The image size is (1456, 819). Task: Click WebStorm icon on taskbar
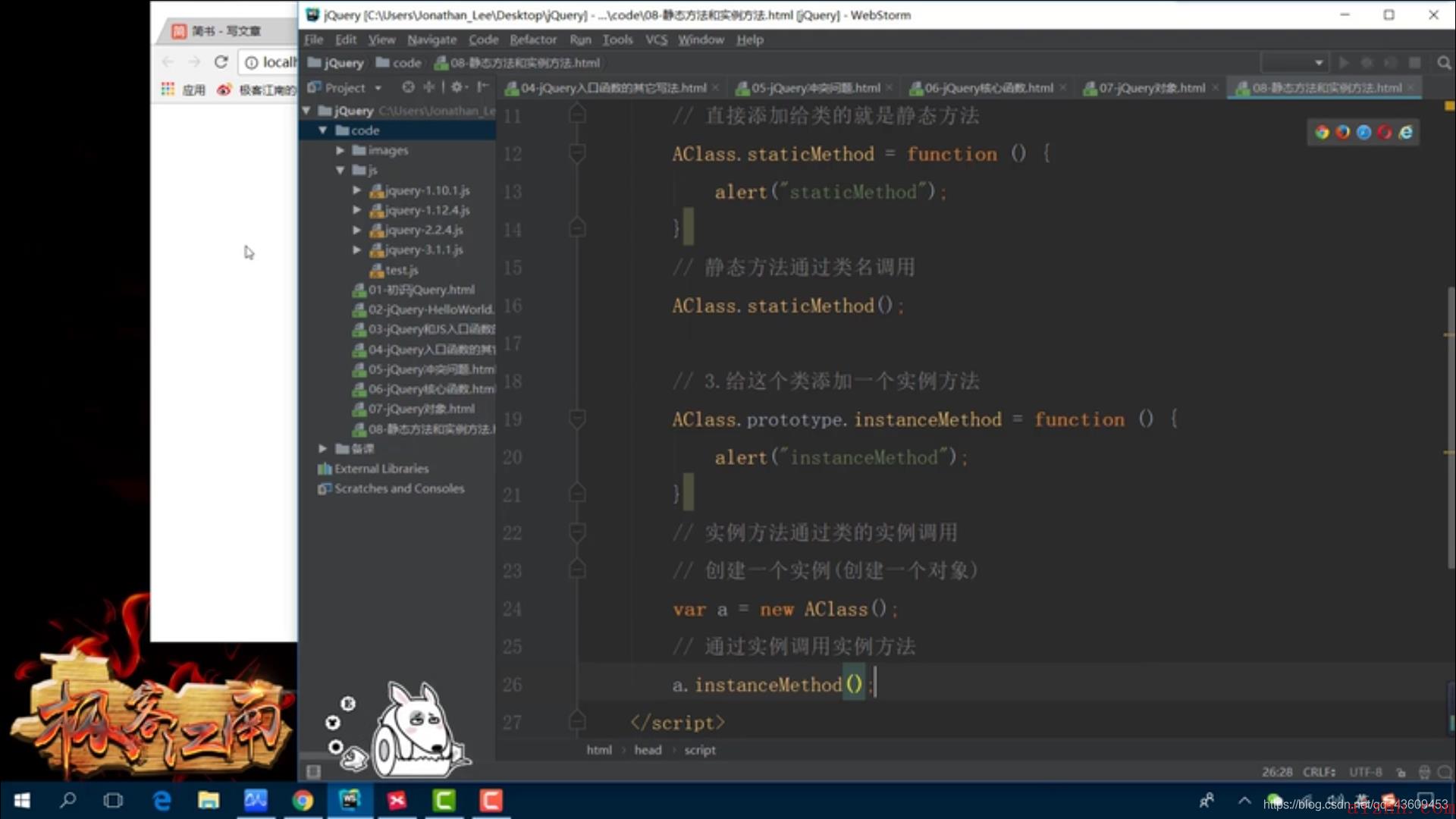point(350,800)
